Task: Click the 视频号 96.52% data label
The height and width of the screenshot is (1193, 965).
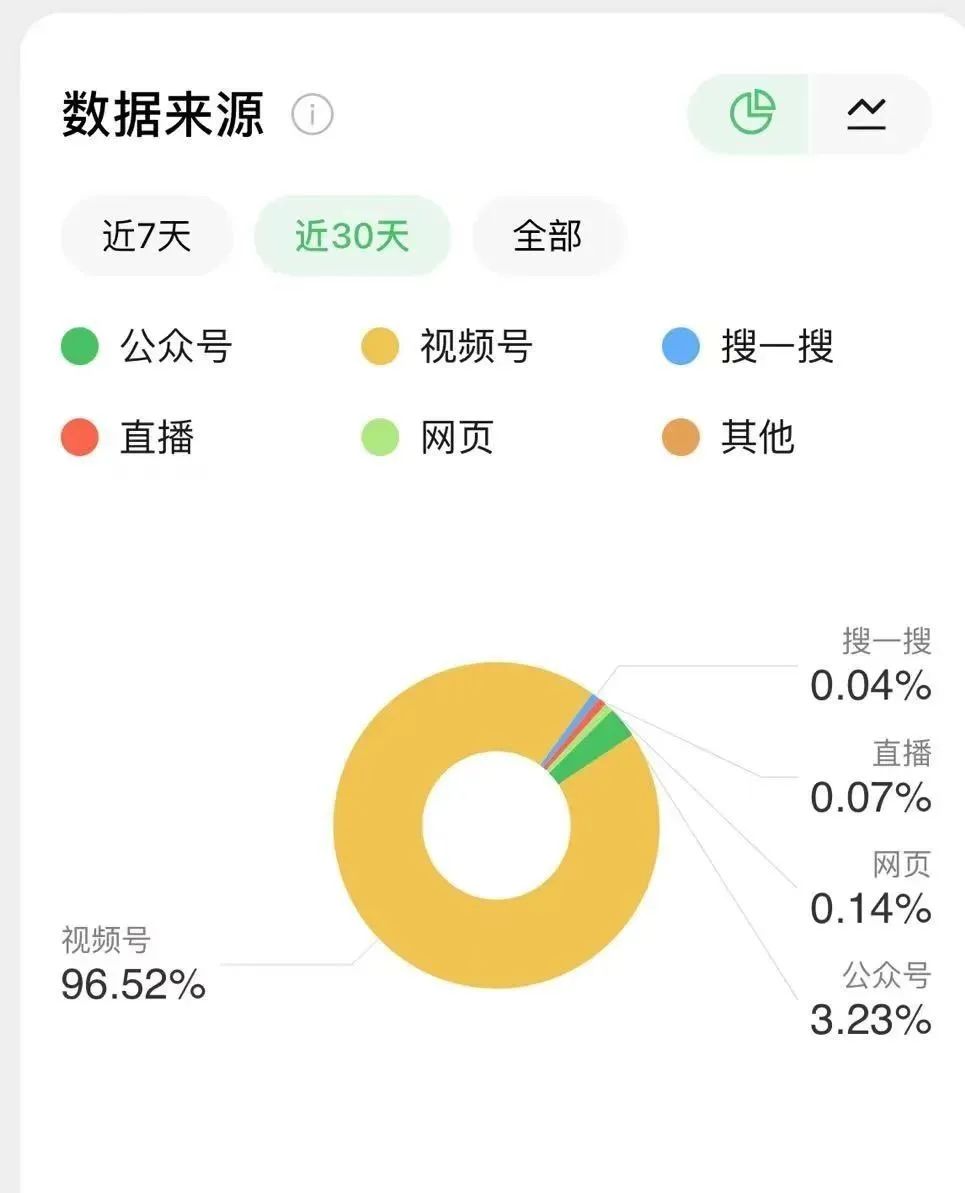Action: click(133, 964)
